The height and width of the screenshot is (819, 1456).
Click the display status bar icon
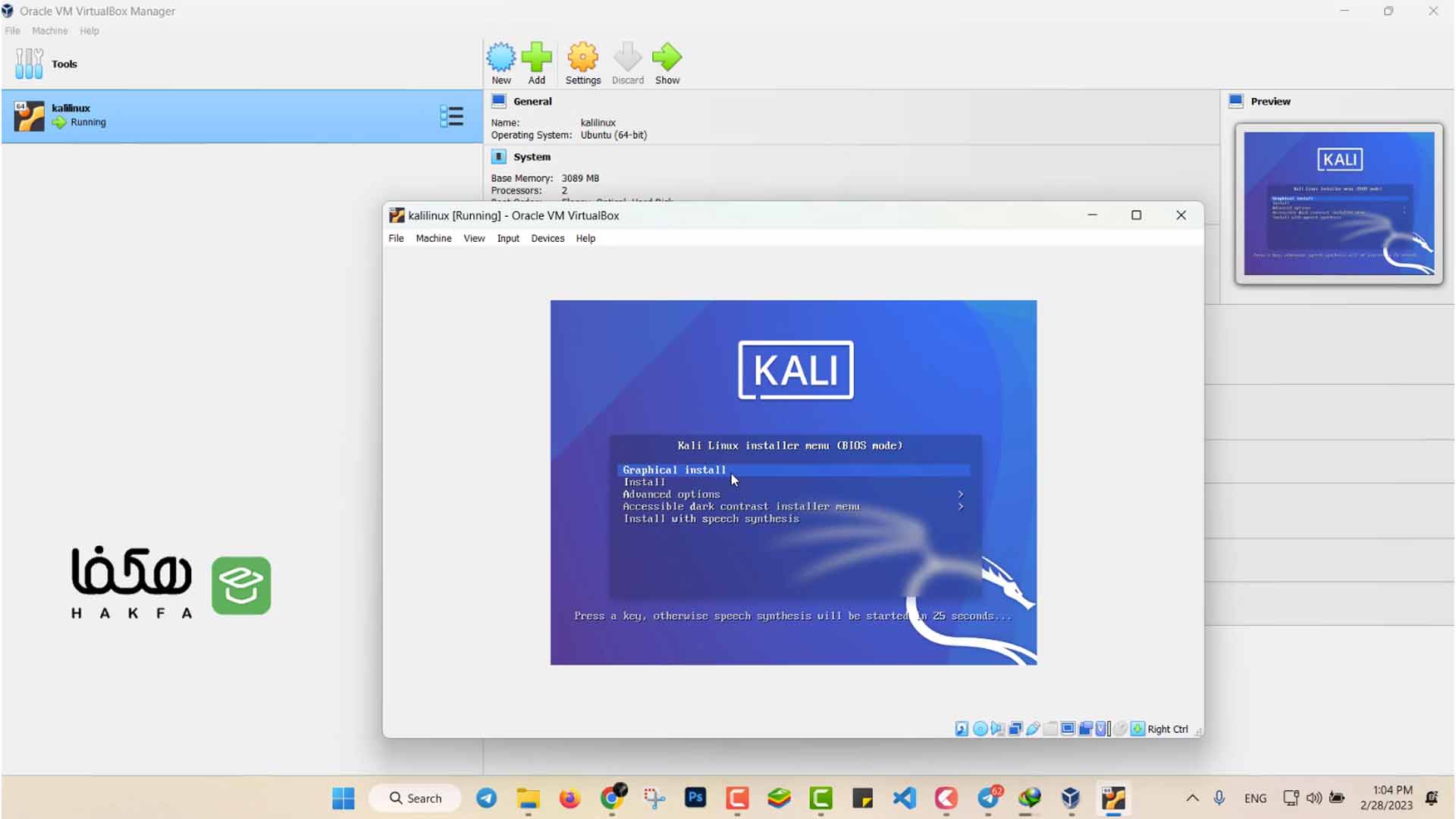1068,729
